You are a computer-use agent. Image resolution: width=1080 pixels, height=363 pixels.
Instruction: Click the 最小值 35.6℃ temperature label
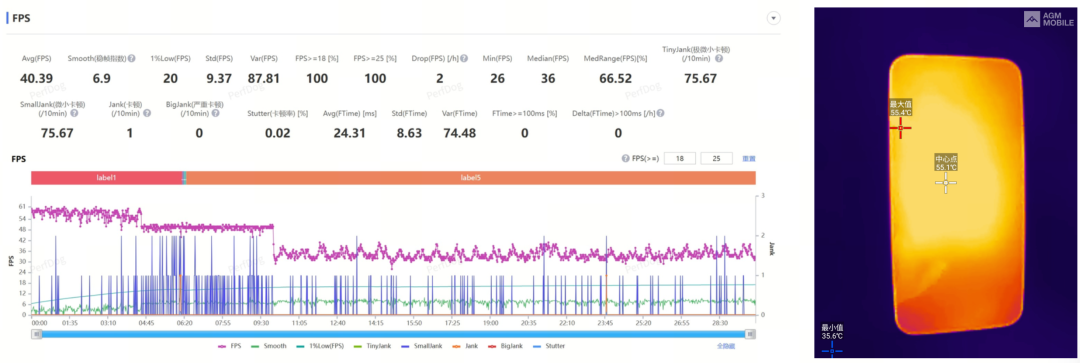831,332
